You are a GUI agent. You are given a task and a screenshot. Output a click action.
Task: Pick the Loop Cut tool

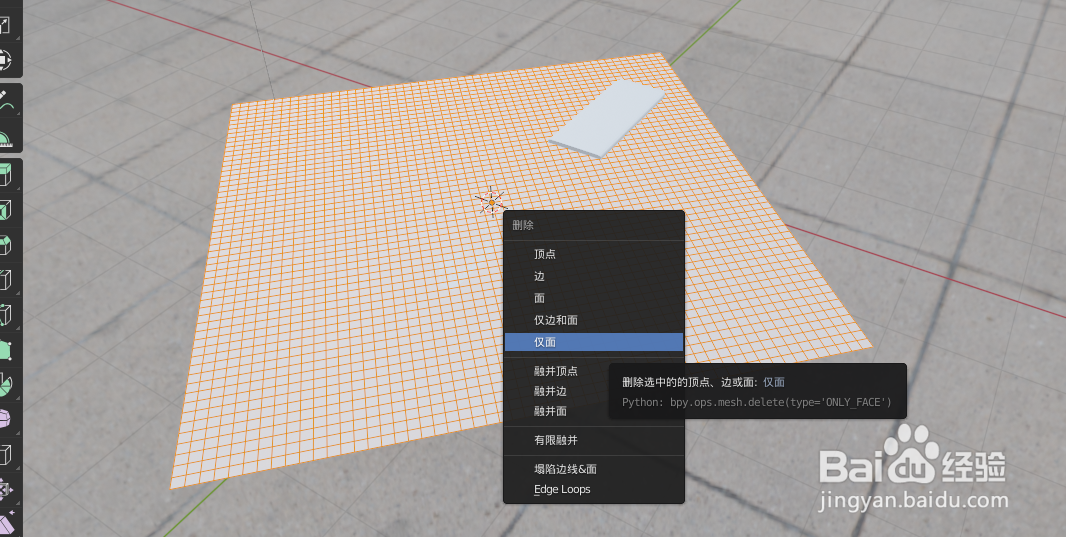[4, 281]
